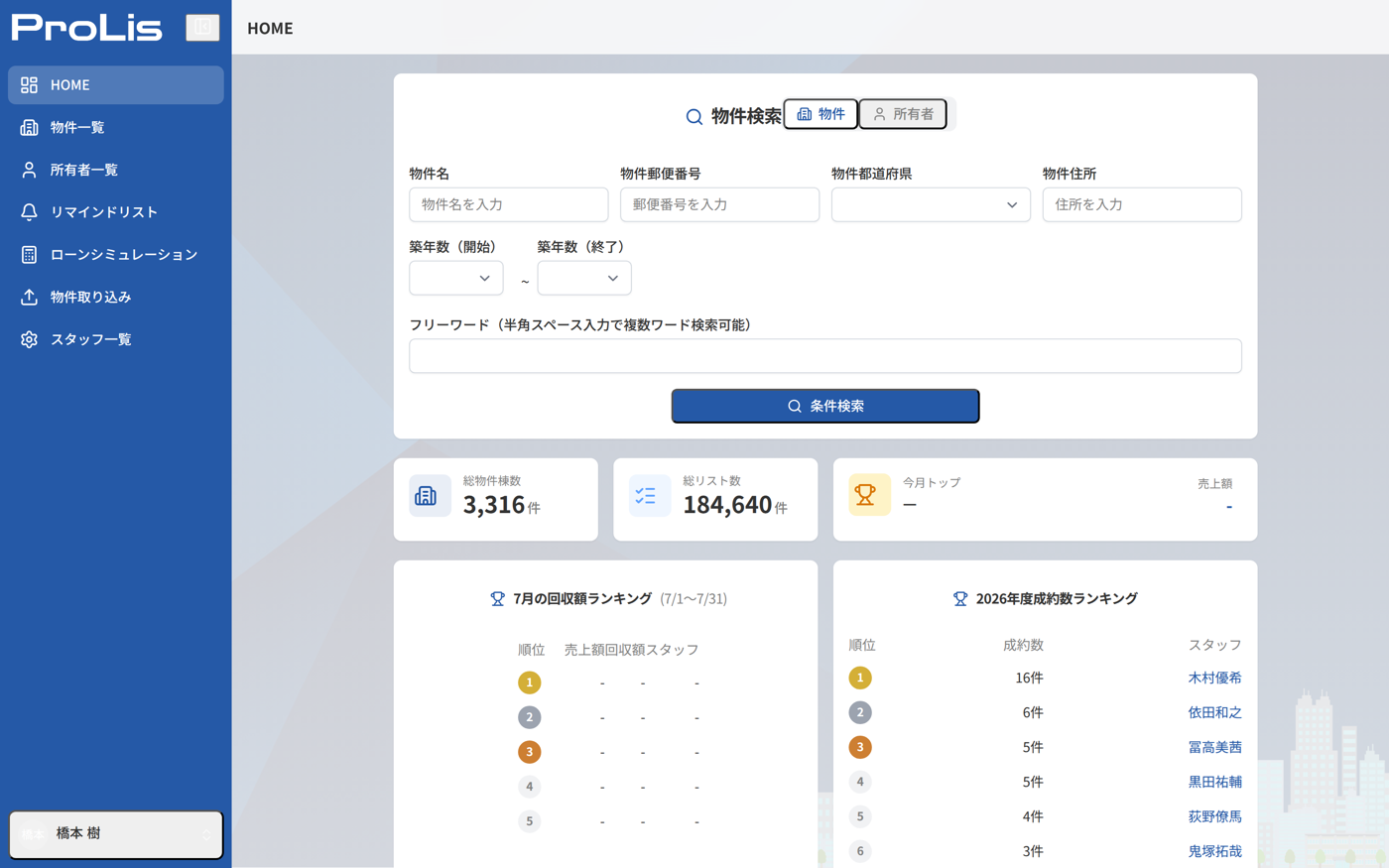Open staff link 冨高美茜
1389x868 pixels.
1214,748
